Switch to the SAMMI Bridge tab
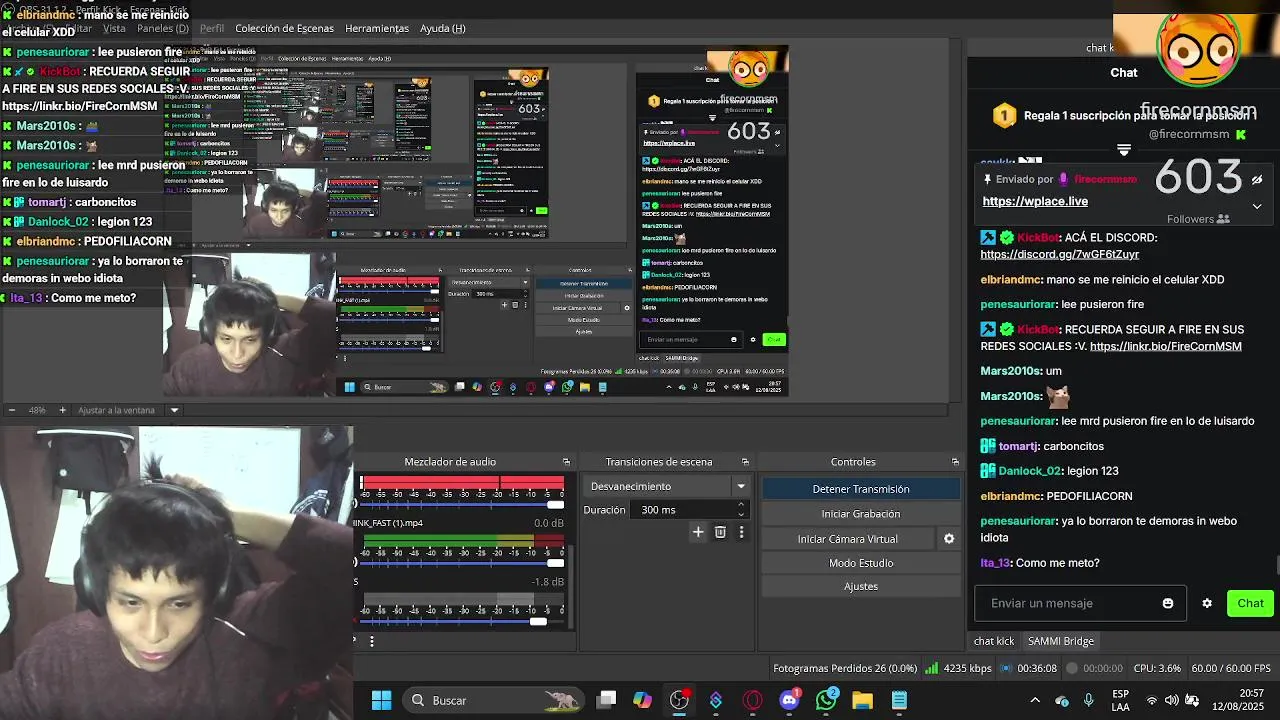The image size is (1280, 720). coord(1061,641)
